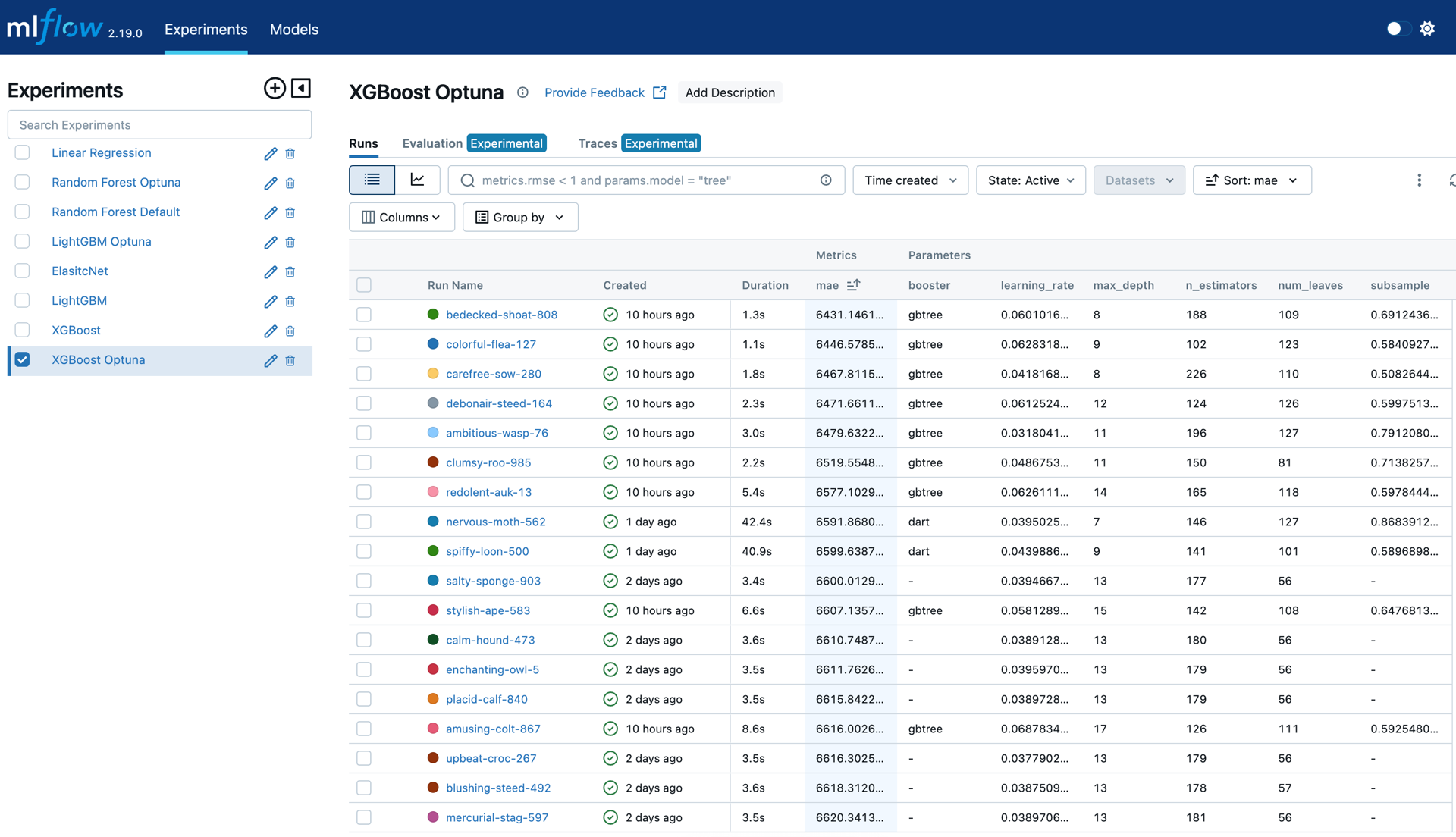1456x837 pixels.
Task: Open the State: Active dropdown
Action: tap(1031, 180)
